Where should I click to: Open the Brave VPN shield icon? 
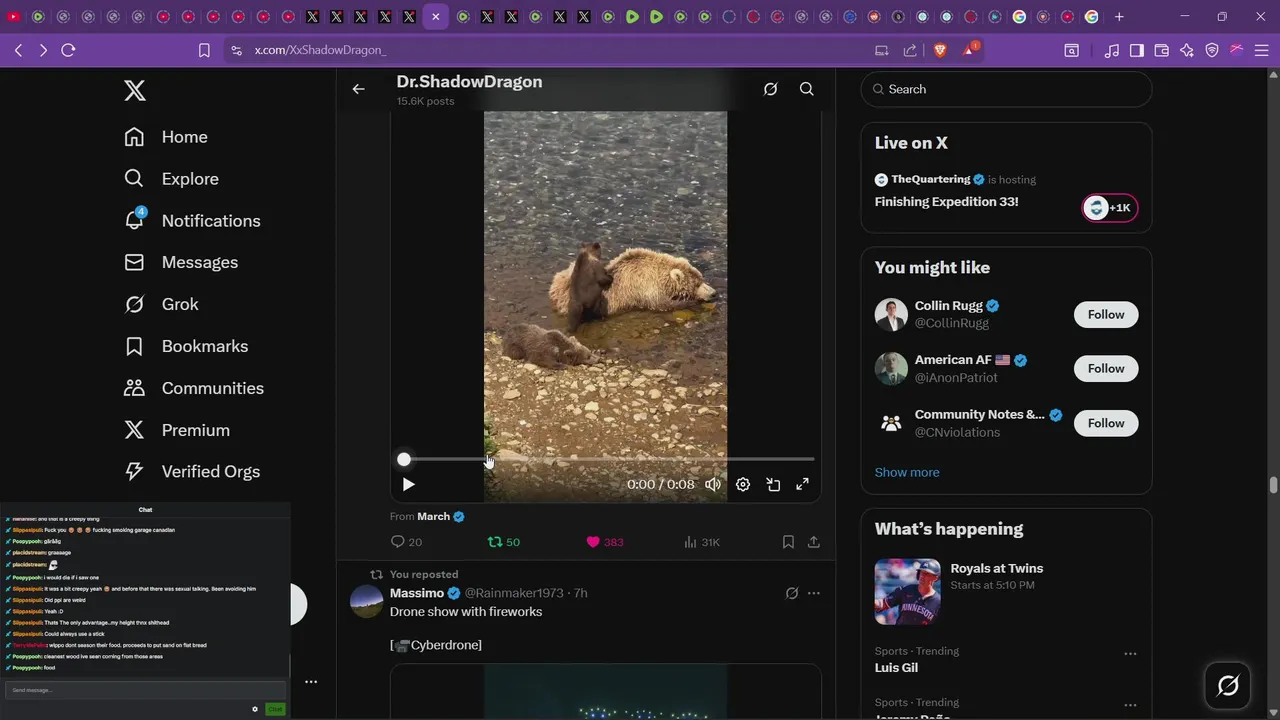(x=1212, y=50)
